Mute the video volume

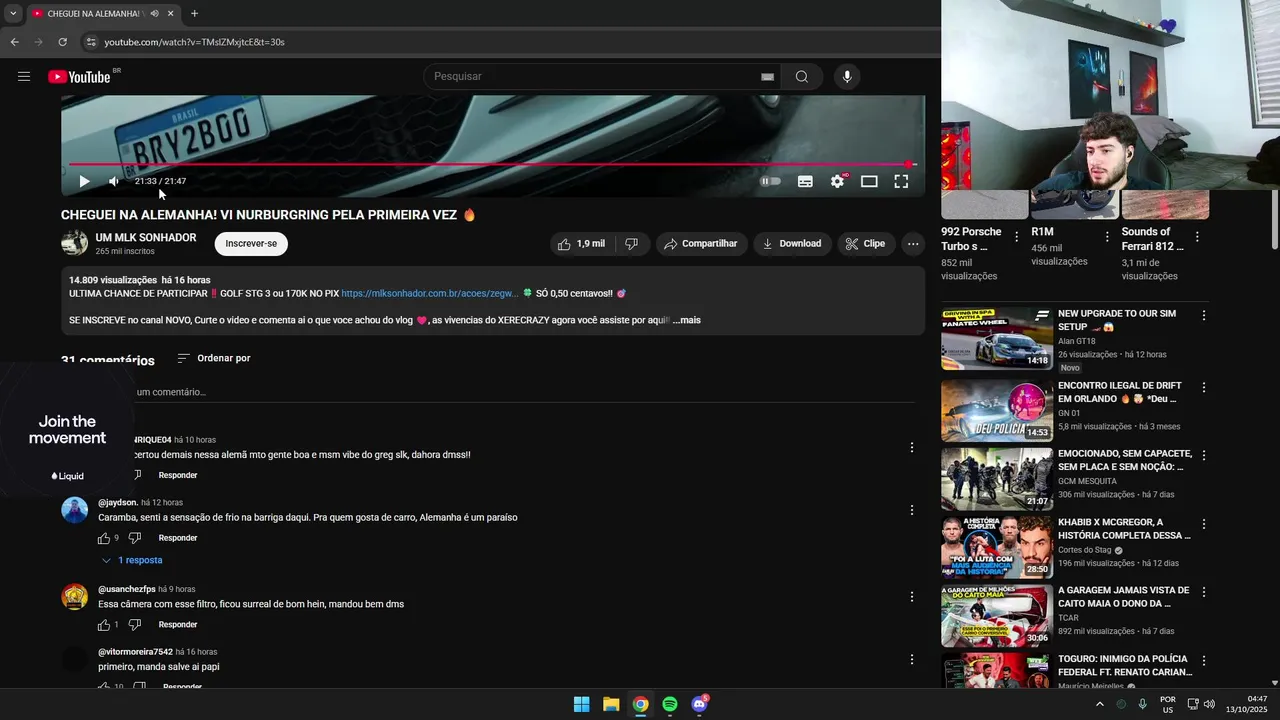click(113, 181)
